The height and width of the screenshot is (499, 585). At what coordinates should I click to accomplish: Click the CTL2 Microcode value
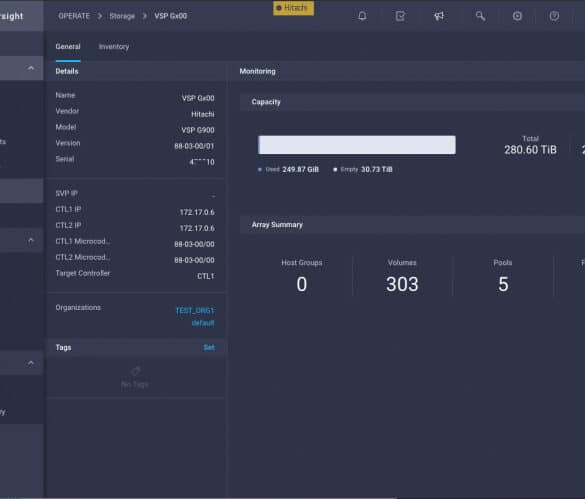coord(194,261)
